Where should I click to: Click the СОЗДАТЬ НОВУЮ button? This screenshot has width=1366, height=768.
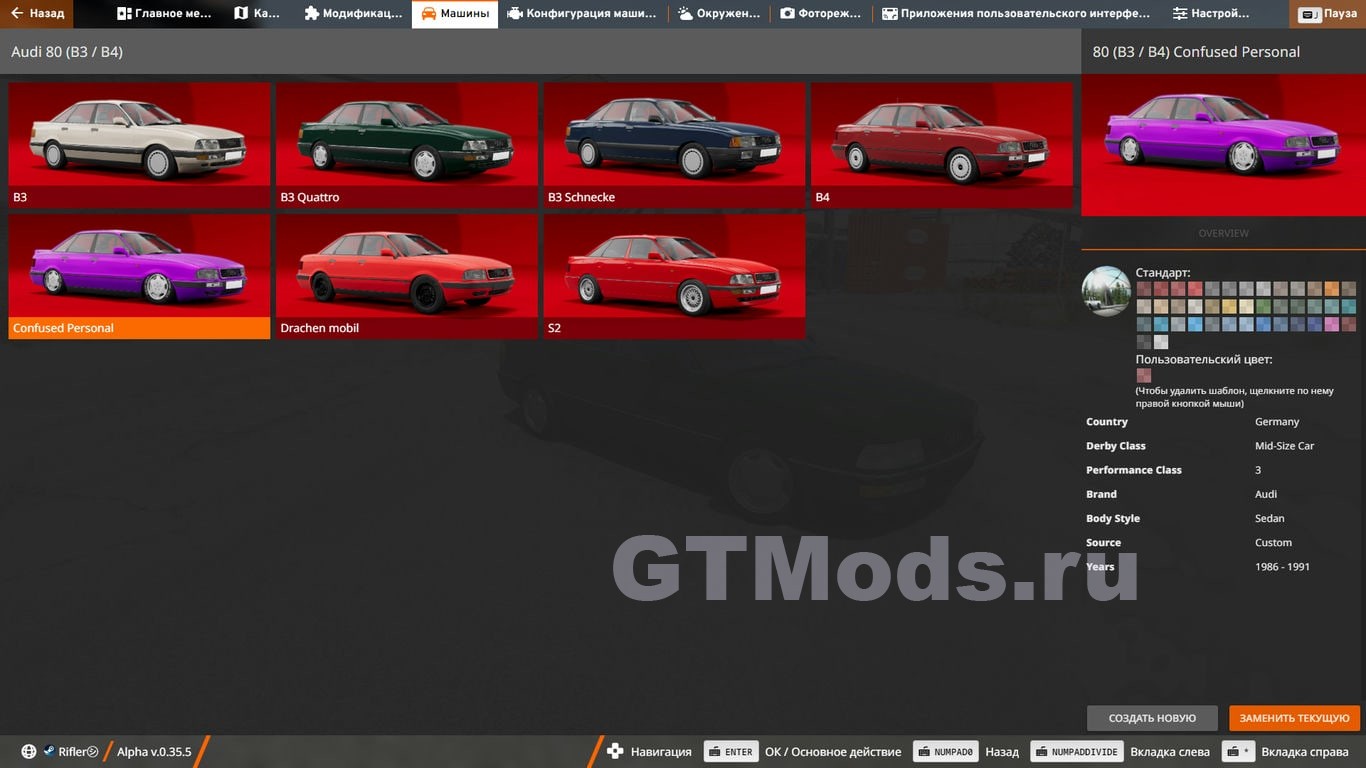coord(1152,718)
